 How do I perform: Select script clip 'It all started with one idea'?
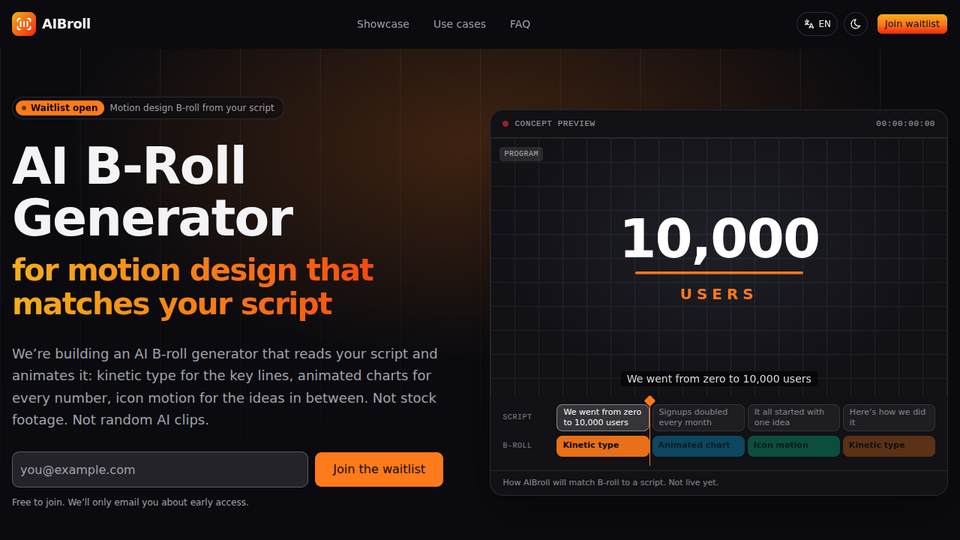coord(793,417)
